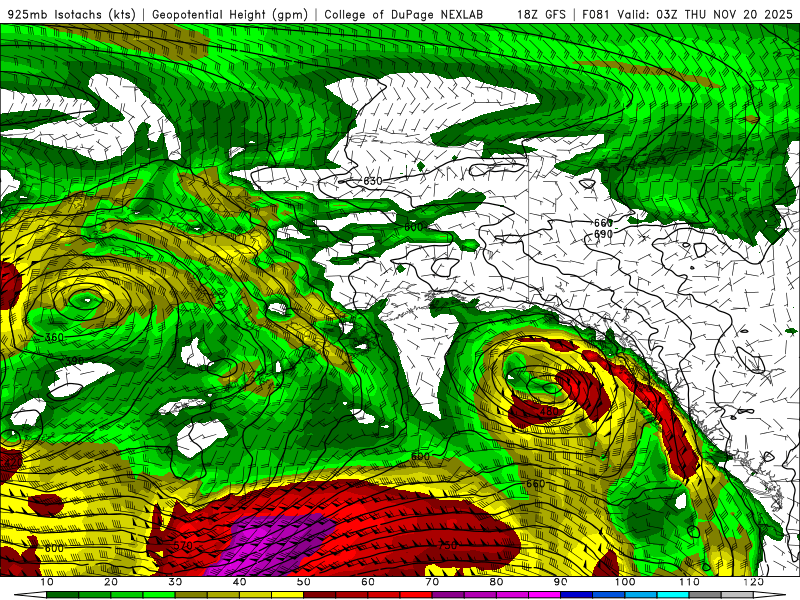Select the 80 knot legend value
The image size is (800, 600).
point(496,582)
